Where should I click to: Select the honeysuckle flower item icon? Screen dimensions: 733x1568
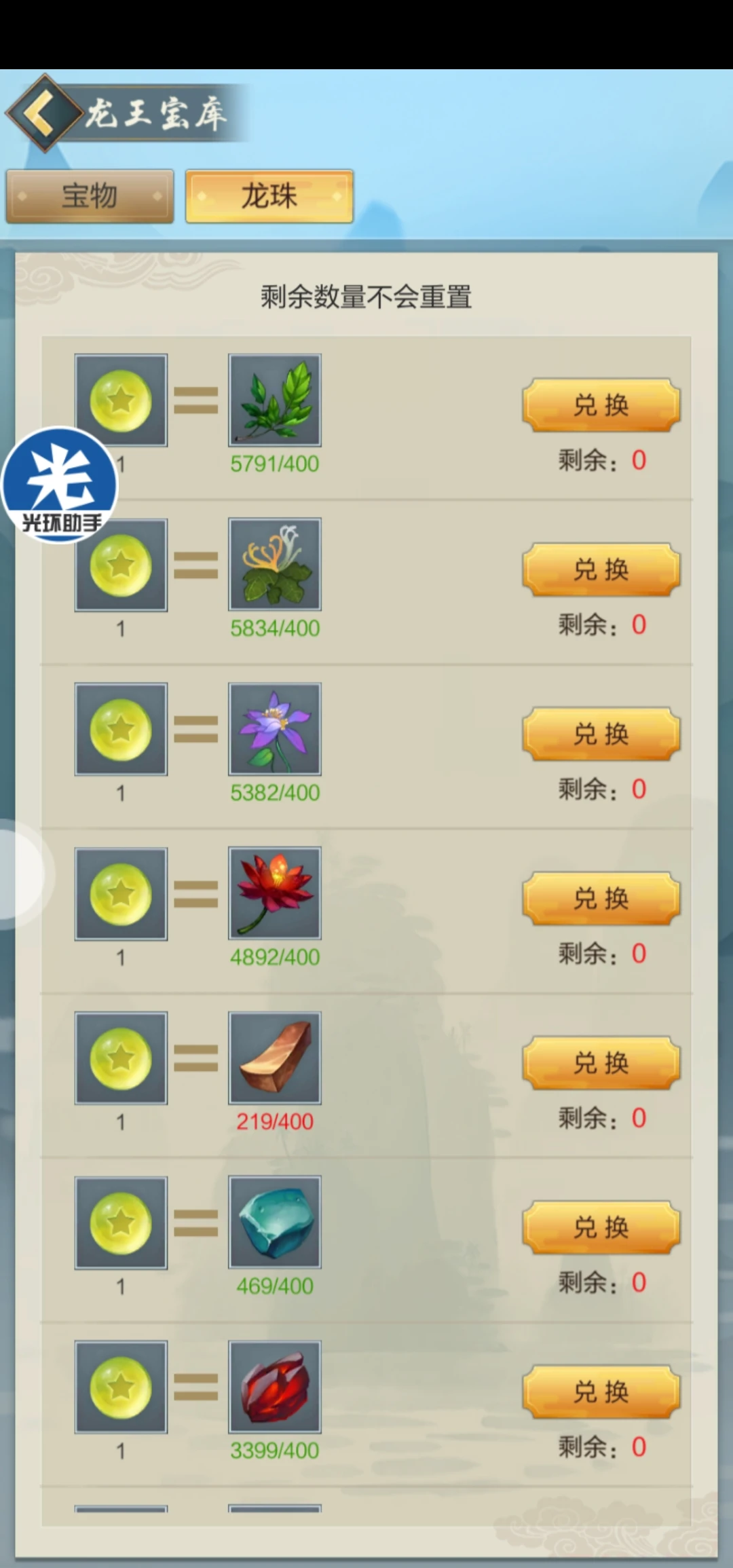pos(275,564)
